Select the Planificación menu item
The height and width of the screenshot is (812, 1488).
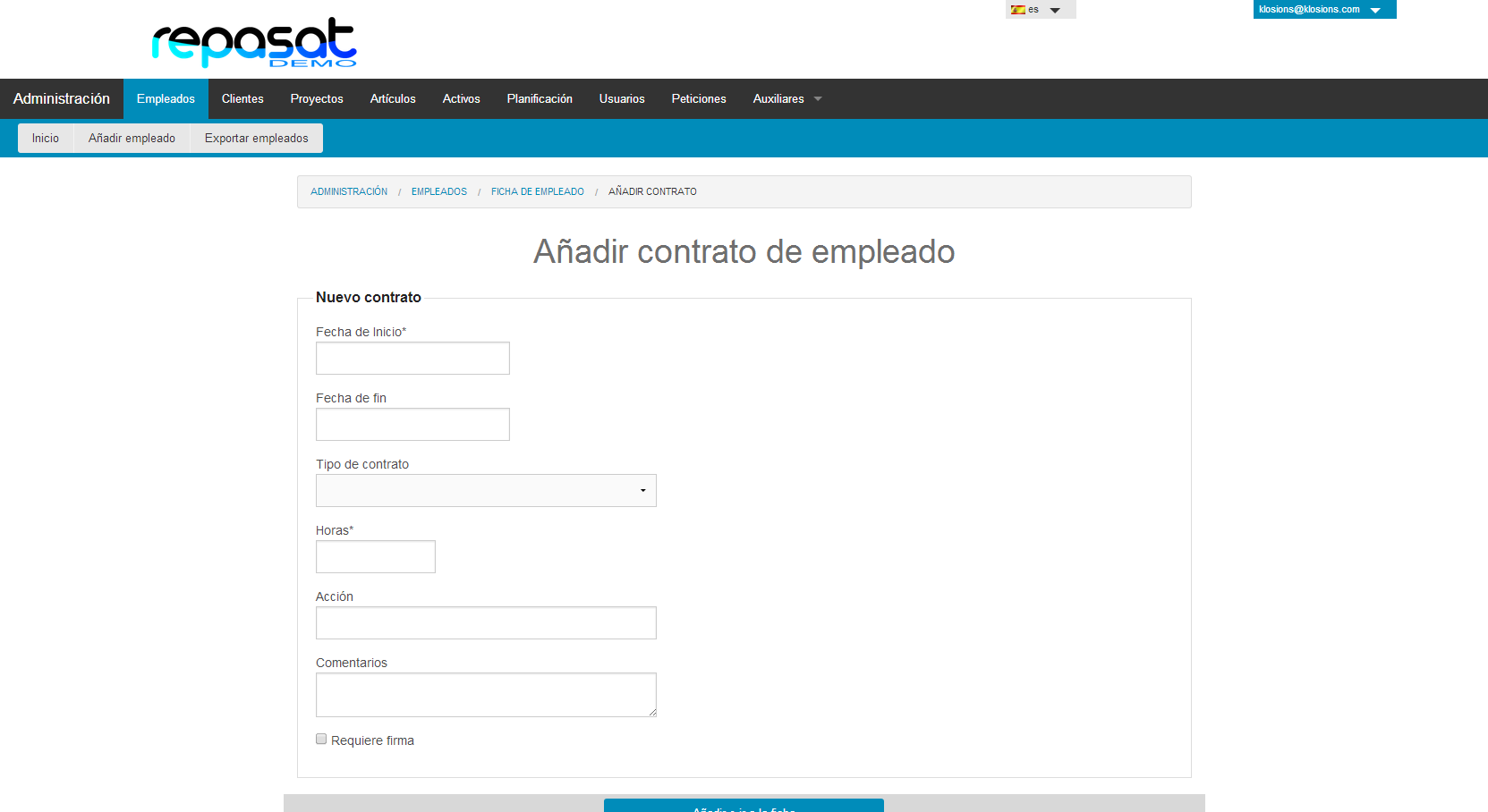pyautogui.click(x=540, y=98)
